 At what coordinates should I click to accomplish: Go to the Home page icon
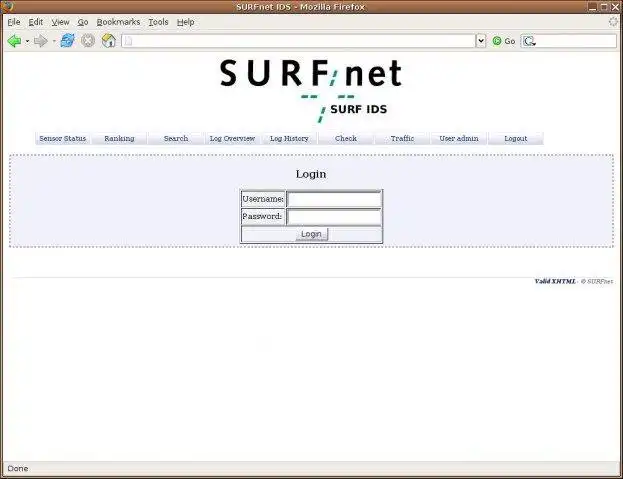(x=108, y=41)
